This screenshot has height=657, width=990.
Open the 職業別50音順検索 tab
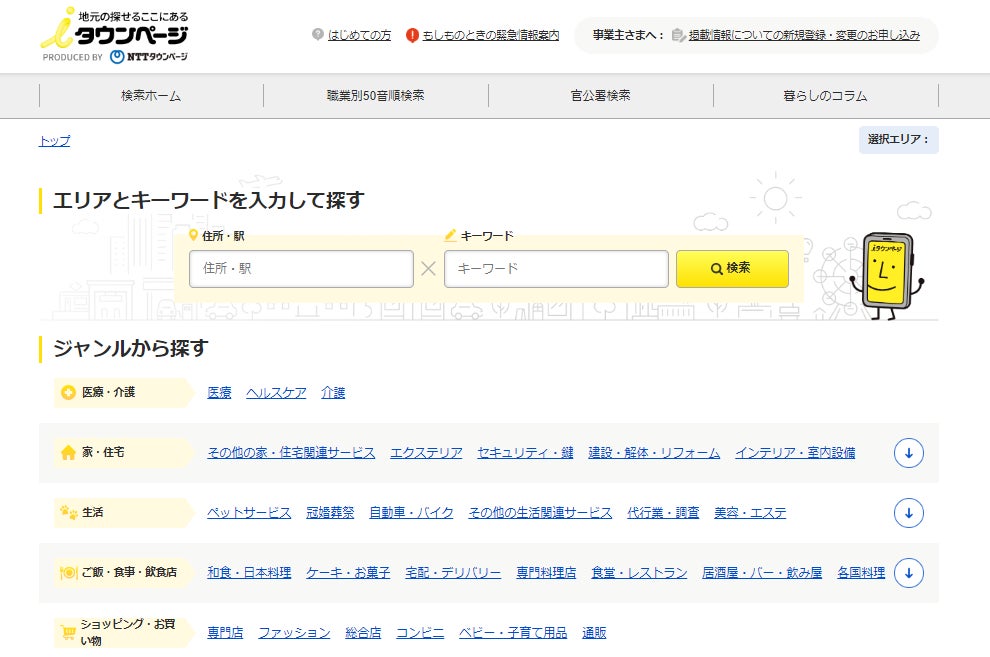point(376,96)
